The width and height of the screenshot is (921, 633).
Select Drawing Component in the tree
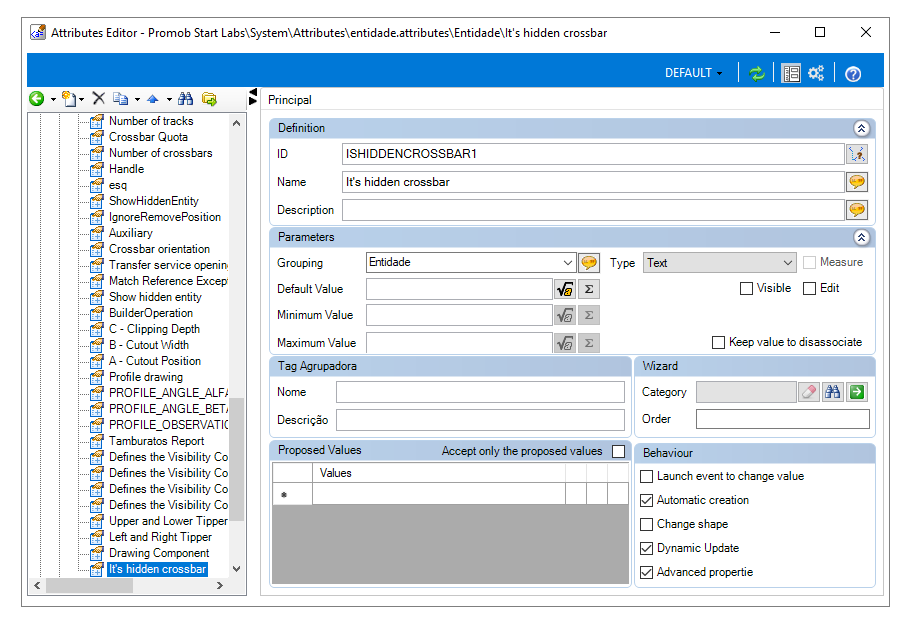click(159, 553)
